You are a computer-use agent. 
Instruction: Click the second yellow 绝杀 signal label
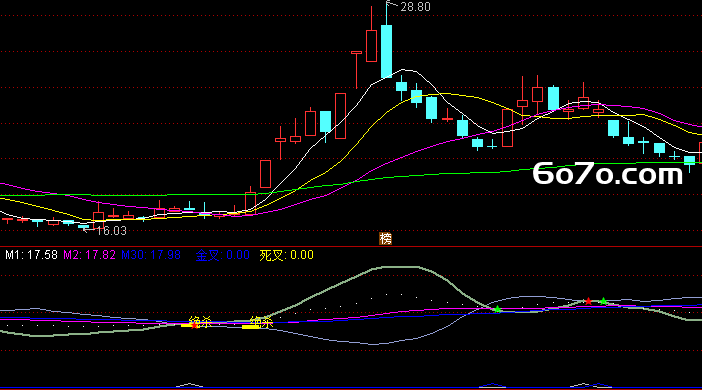coord(261,321)
